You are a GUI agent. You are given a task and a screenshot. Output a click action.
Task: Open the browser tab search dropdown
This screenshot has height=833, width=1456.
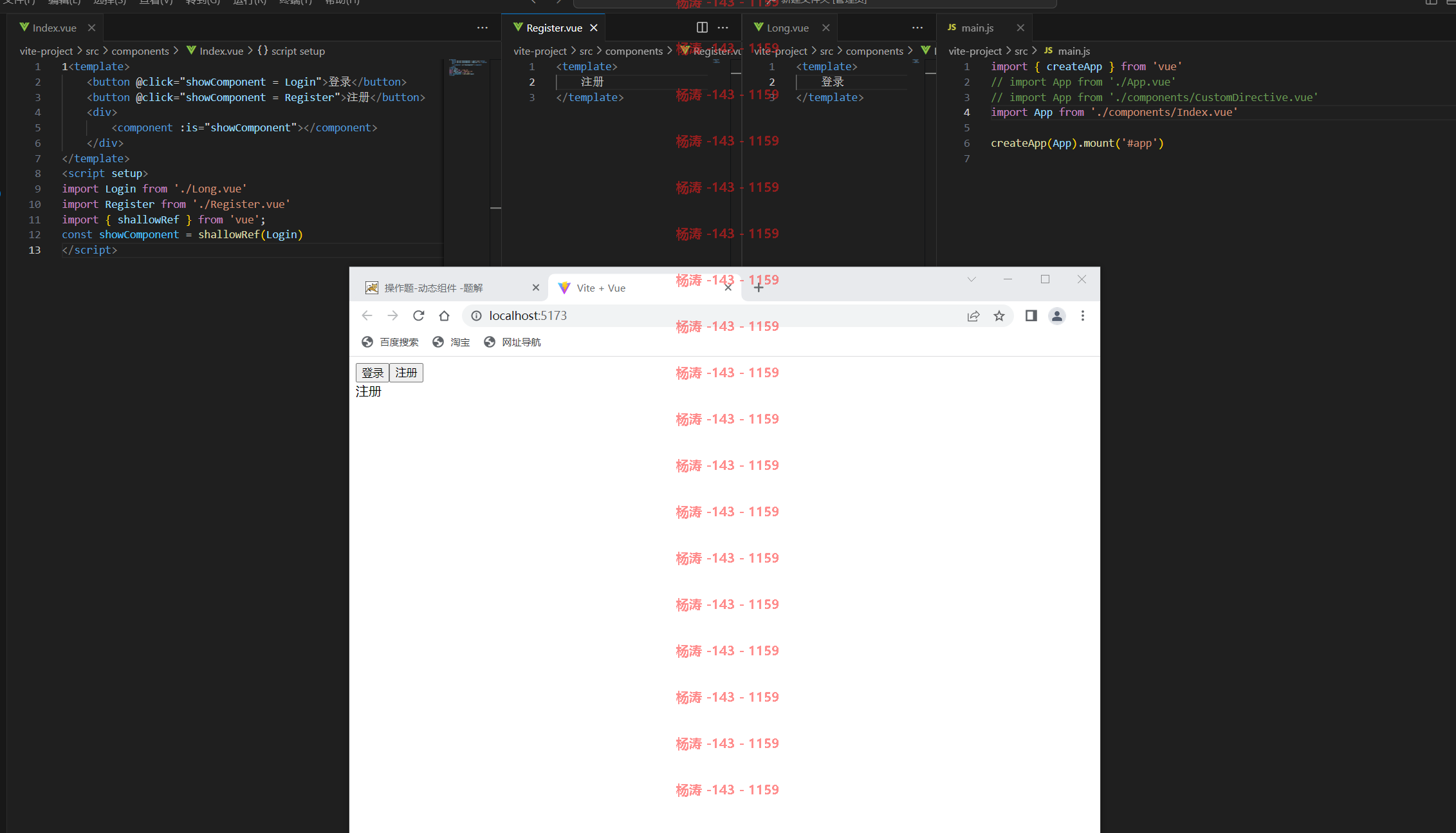pos(972,279)
